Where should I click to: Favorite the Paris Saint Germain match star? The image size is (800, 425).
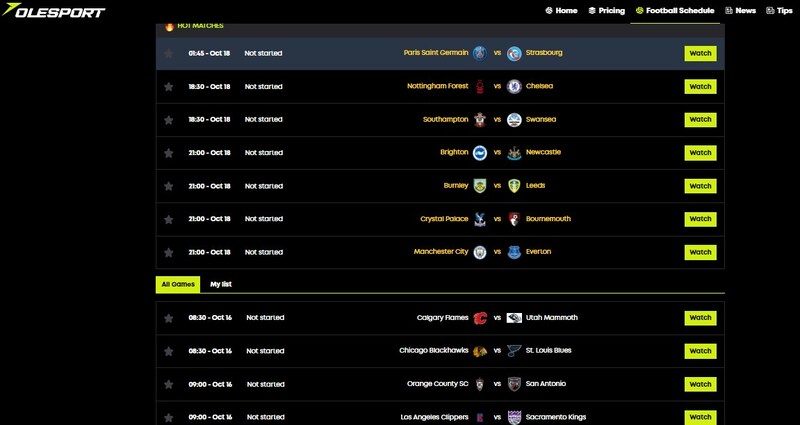pyautogui.click(x=168, y=53)
